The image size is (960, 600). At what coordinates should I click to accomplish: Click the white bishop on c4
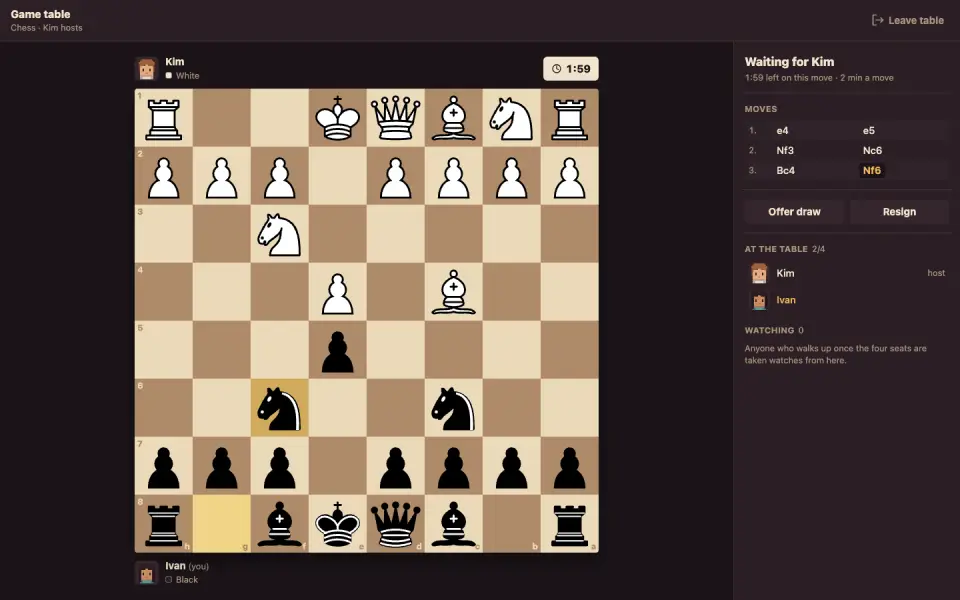[x=454, y=292]
